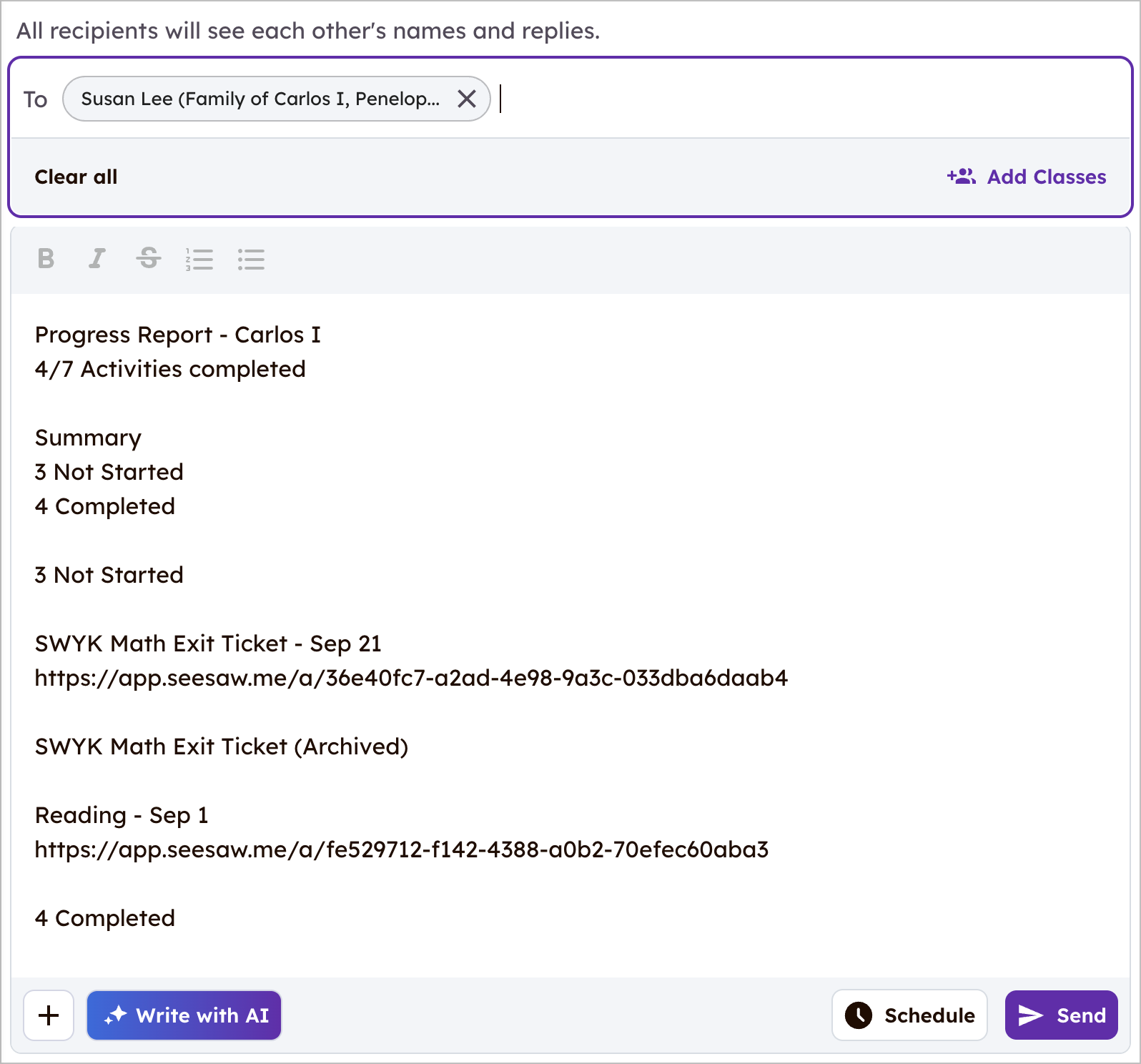Toggle bold formatting
This screenshot has width=1141, height=1064.
[46, 259]
